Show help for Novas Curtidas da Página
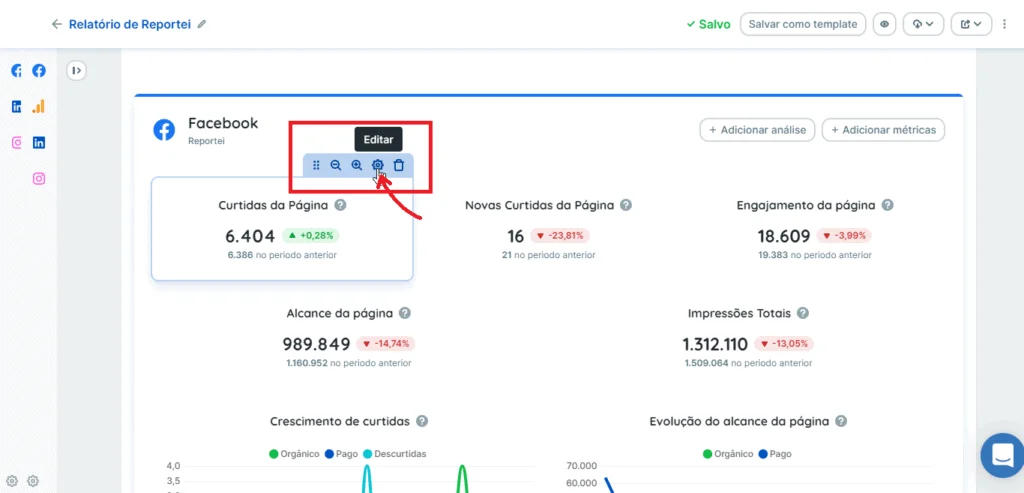Screen dimensions: 1024x493 click(x=626, y=205)
